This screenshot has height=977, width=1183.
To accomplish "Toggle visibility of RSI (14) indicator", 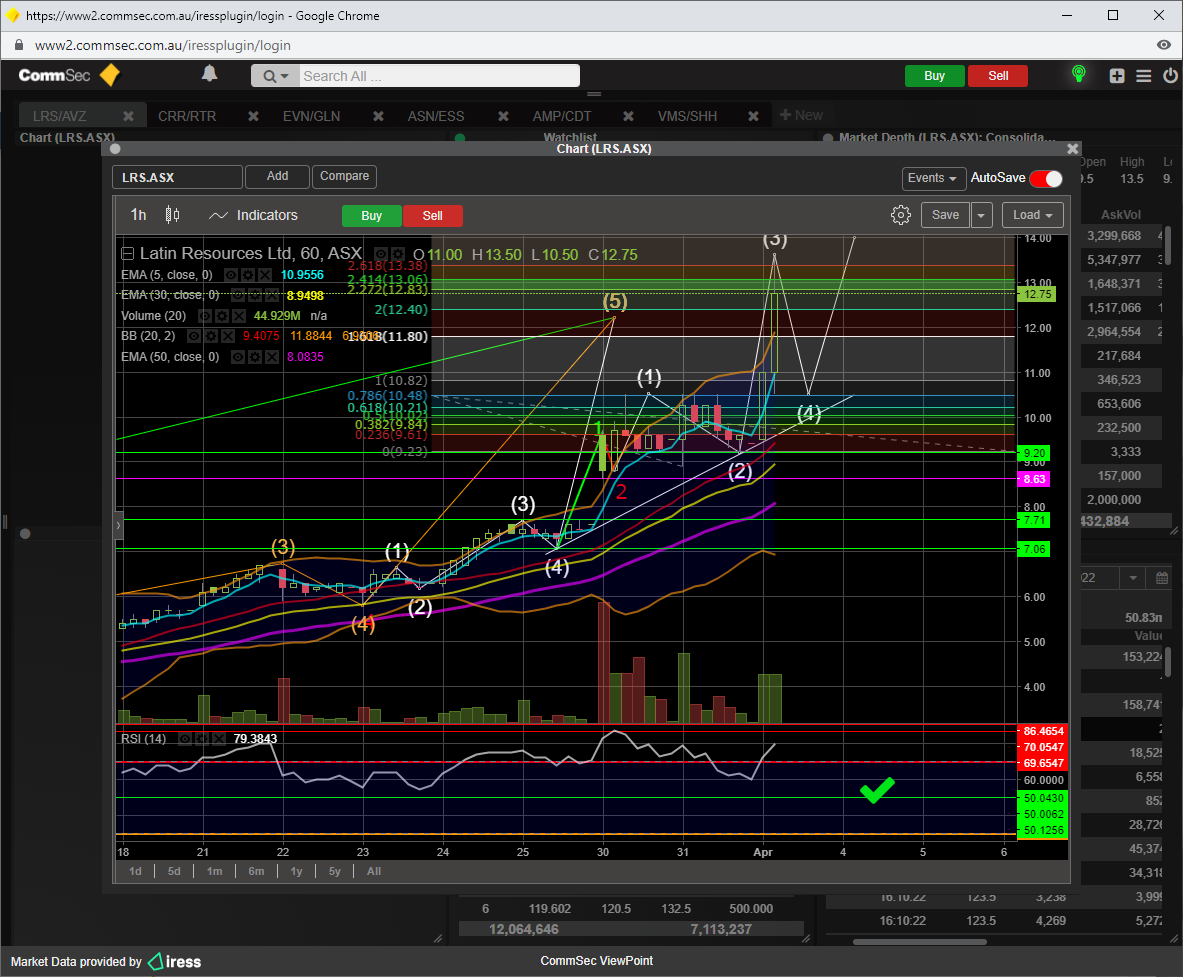I will tap(184, 739).
